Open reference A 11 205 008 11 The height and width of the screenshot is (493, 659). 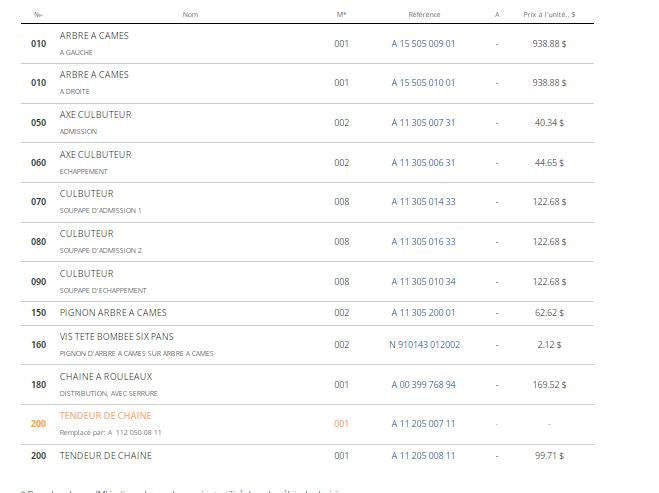pyautogui.click(x=423, y=456)
